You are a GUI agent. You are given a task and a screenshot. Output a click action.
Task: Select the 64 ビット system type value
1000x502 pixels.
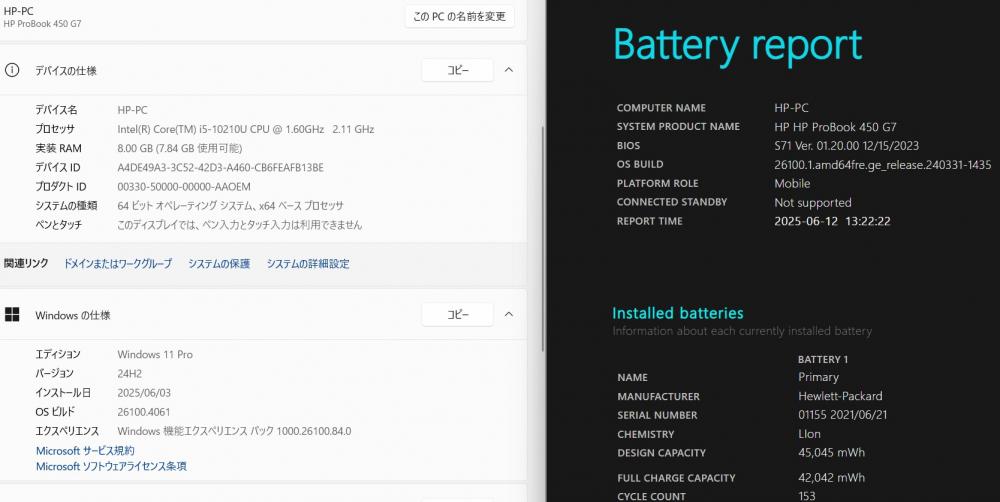click(x=230, y=205)
